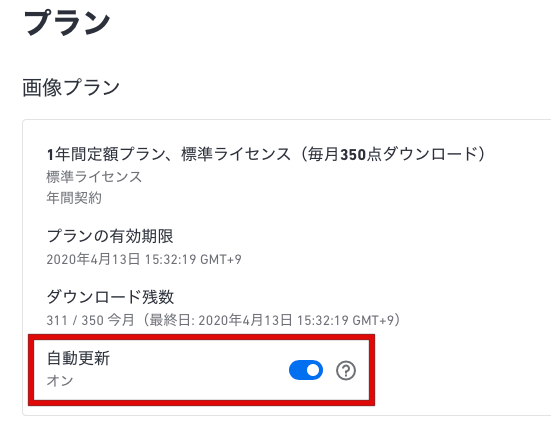Select the 標準ライセンス subtitle text
The height and width of the screenshot is (441, 551).
click(x=94, y=176)
